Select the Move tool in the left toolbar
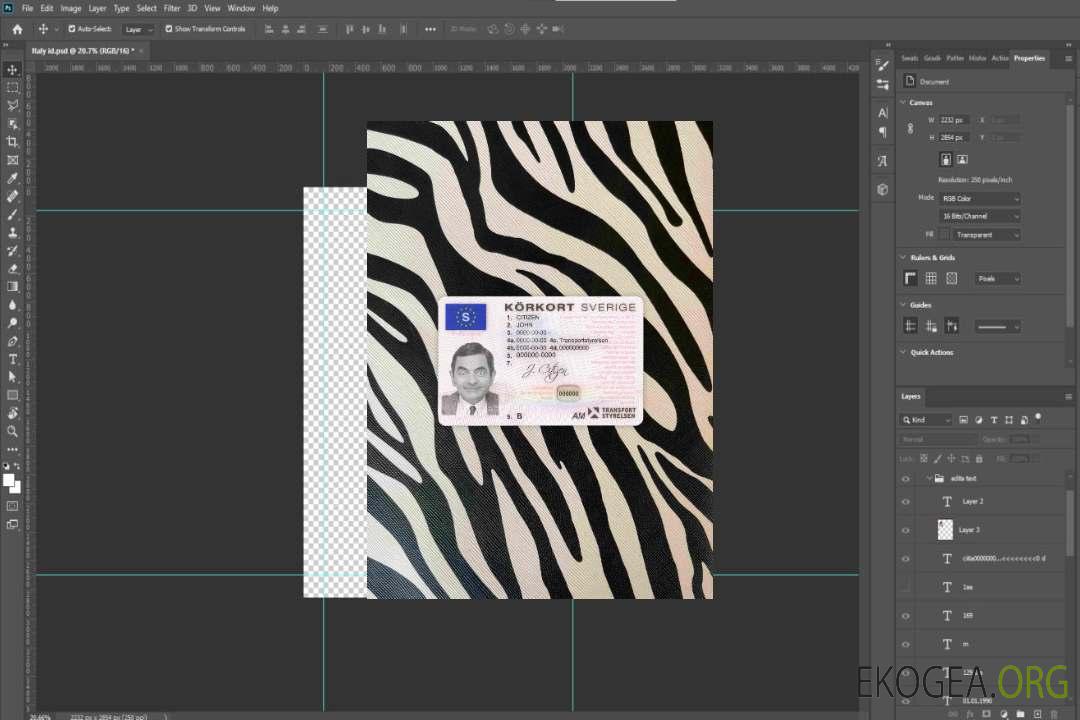This screenshot has height=720, width=1080. 12,70
